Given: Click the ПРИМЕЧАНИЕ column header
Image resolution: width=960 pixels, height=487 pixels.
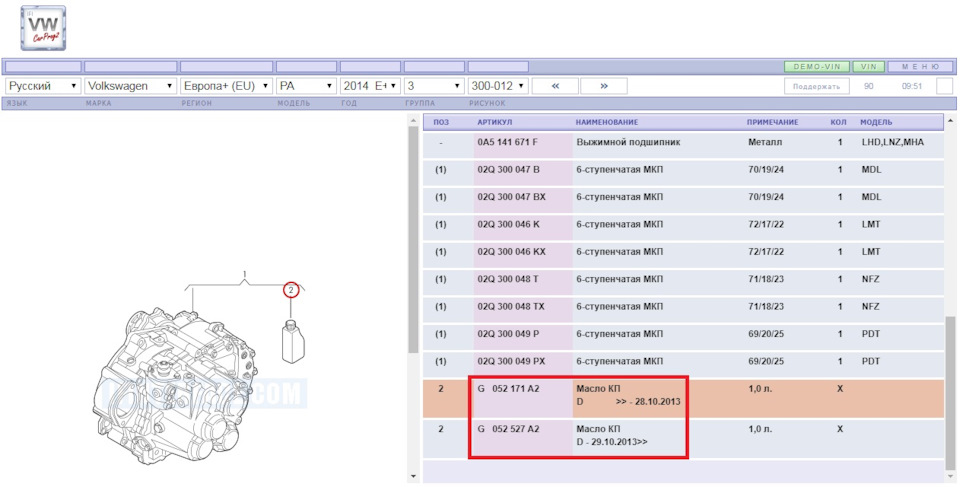Looking at the screenshot, I should point(773,123).
